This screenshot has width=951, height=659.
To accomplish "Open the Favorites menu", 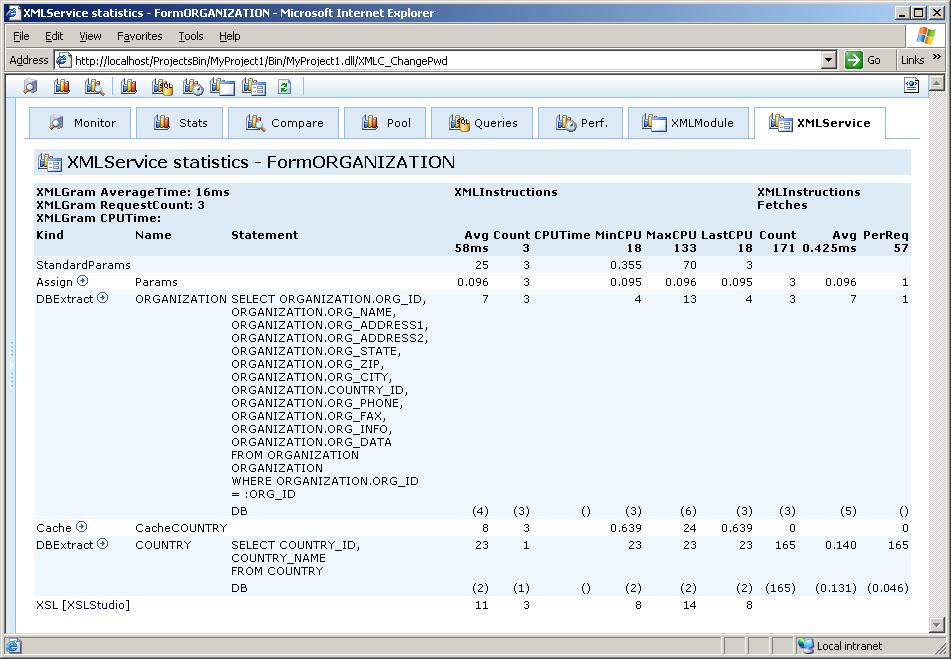I will [x=139, y=36].
